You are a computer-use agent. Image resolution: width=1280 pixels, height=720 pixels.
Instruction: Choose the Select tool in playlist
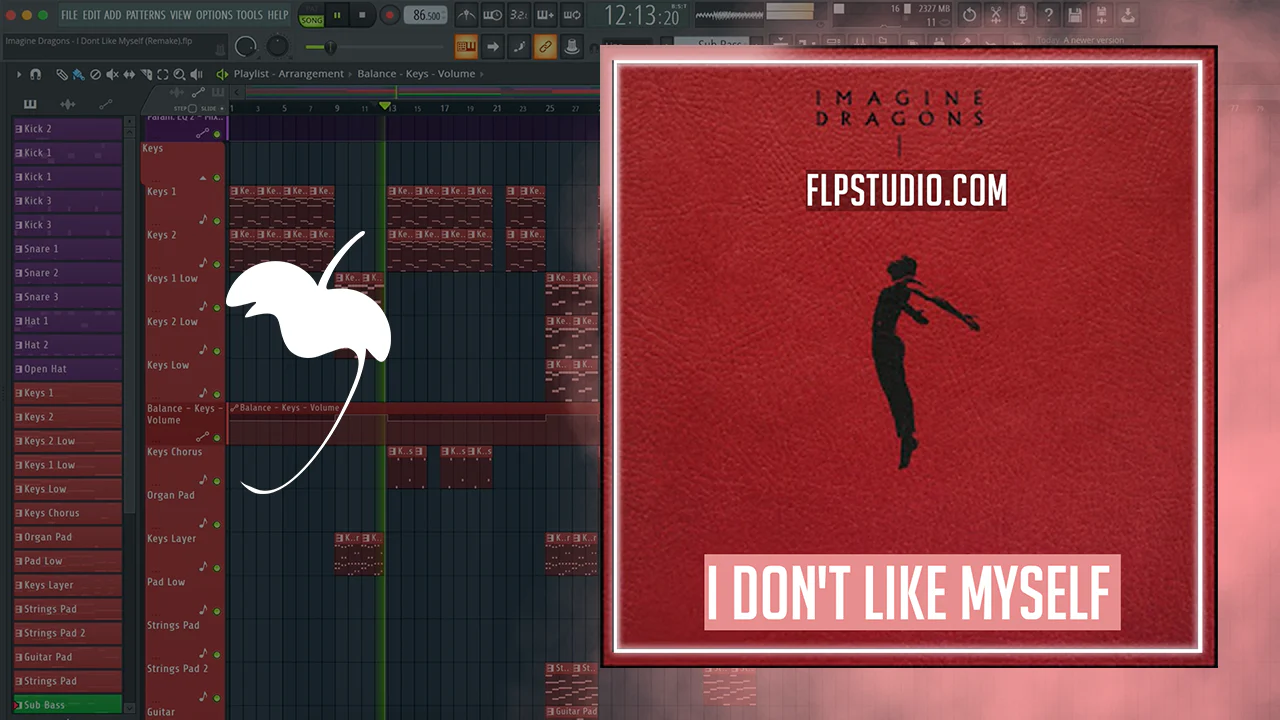[163, 74]
